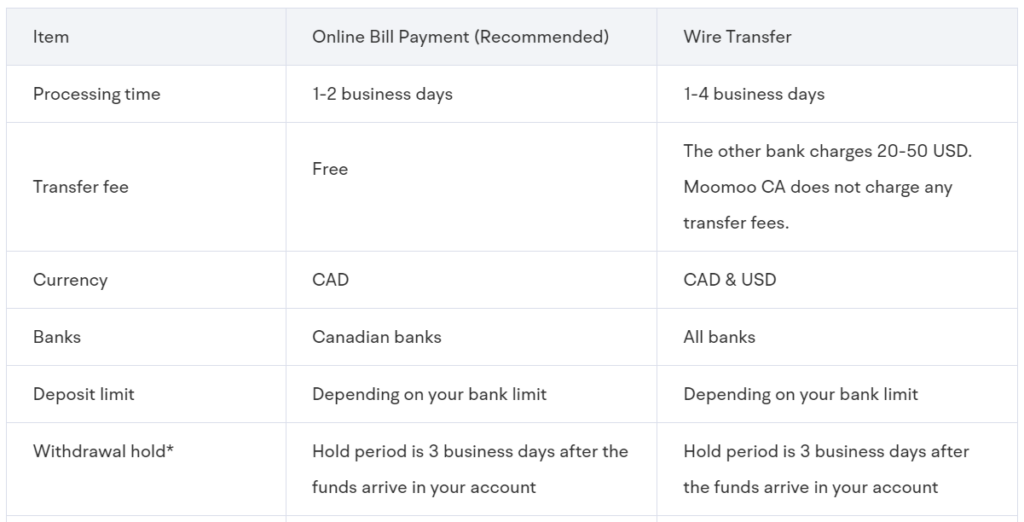Click the 1-2 business days cell
Screen dimensions: 1024x522
(x=382, y=94)
